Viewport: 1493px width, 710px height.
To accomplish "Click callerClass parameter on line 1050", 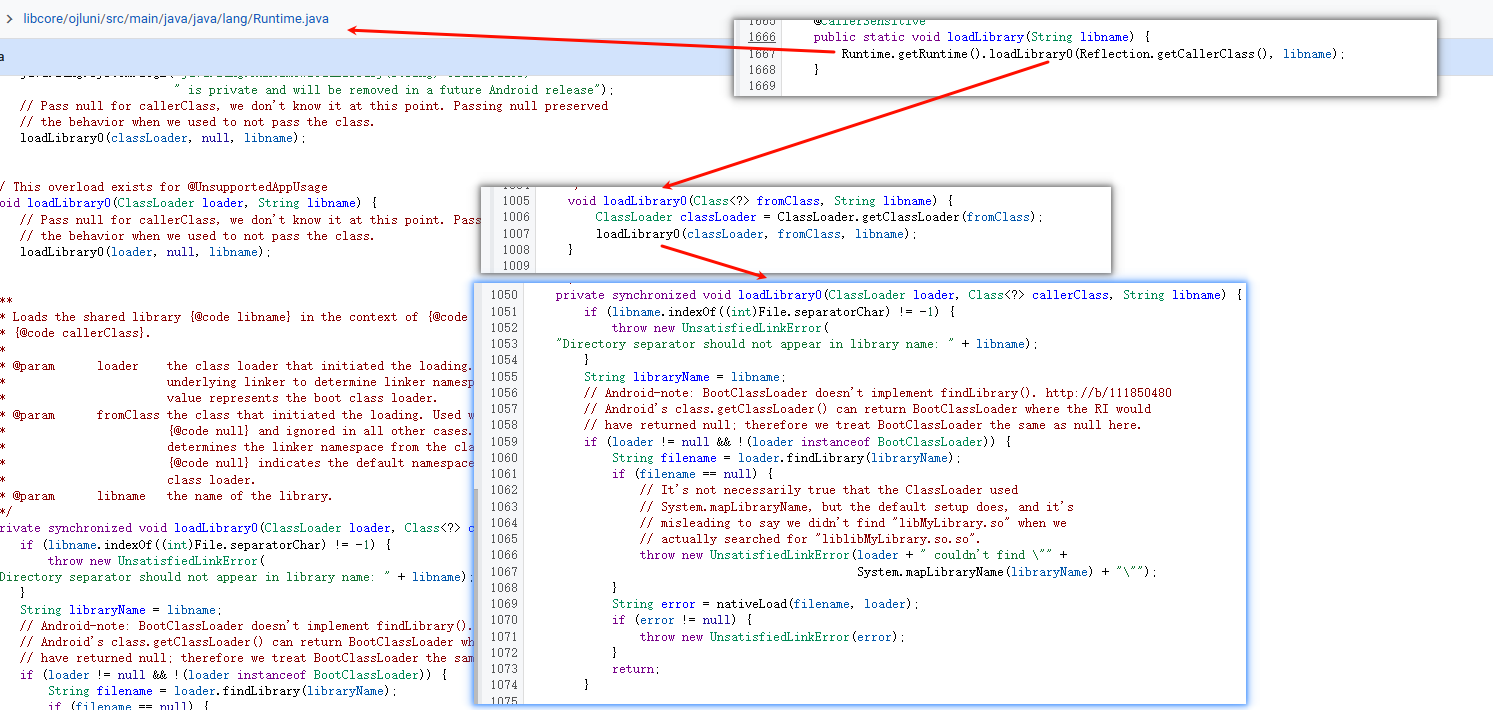I will (x=1072, y=295).
